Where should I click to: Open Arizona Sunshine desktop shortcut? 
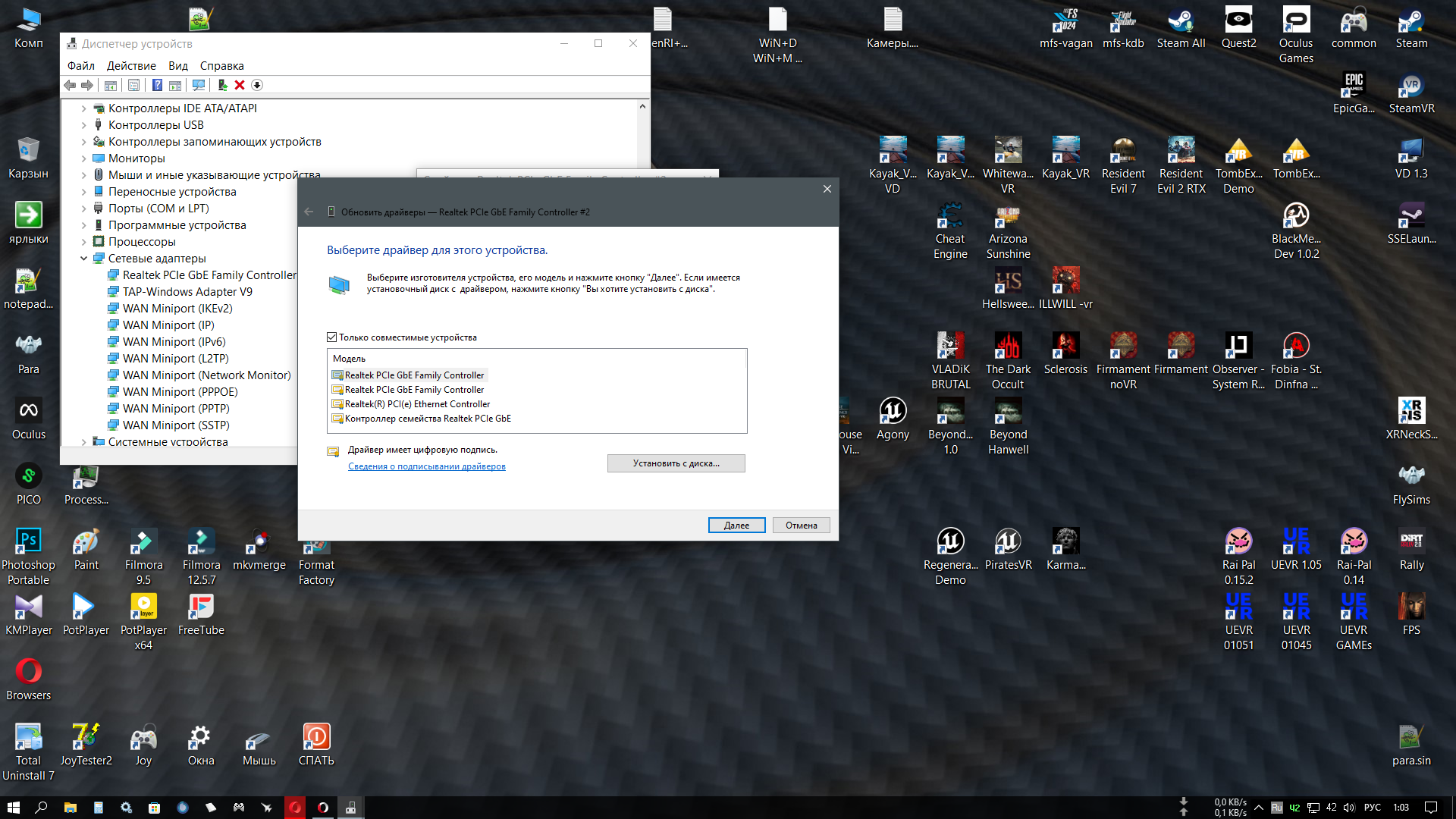coord(1008,232)
